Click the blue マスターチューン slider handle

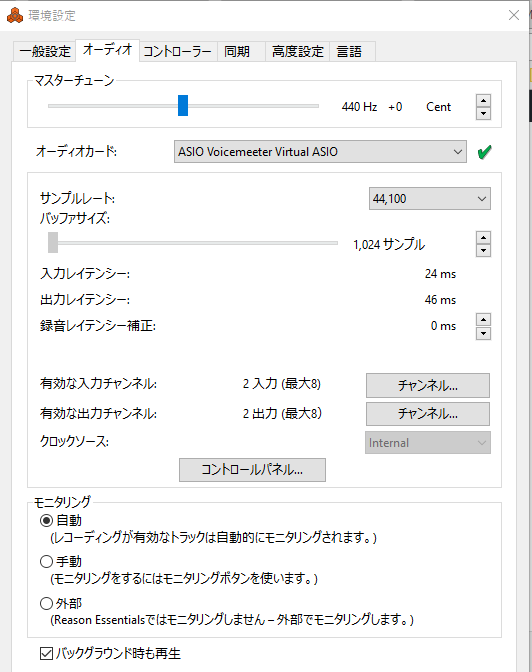coord(183,105)
